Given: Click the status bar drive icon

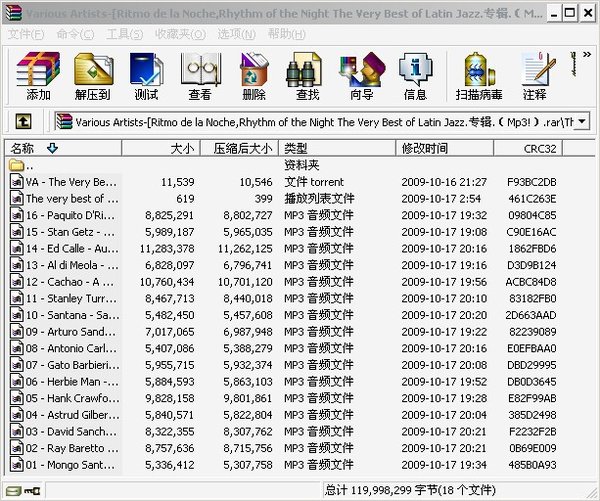Looking at the screenshot, I should [14, 491].
